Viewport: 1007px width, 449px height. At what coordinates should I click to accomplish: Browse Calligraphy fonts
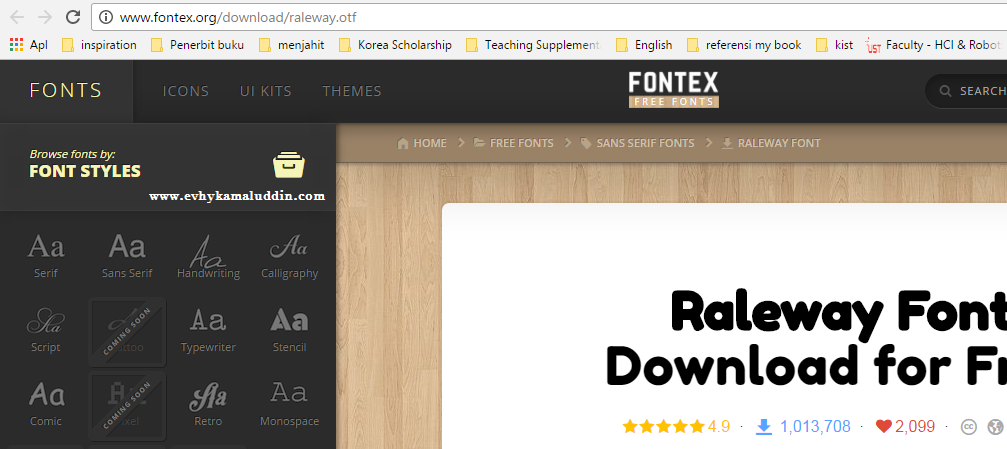coord(289,256)
